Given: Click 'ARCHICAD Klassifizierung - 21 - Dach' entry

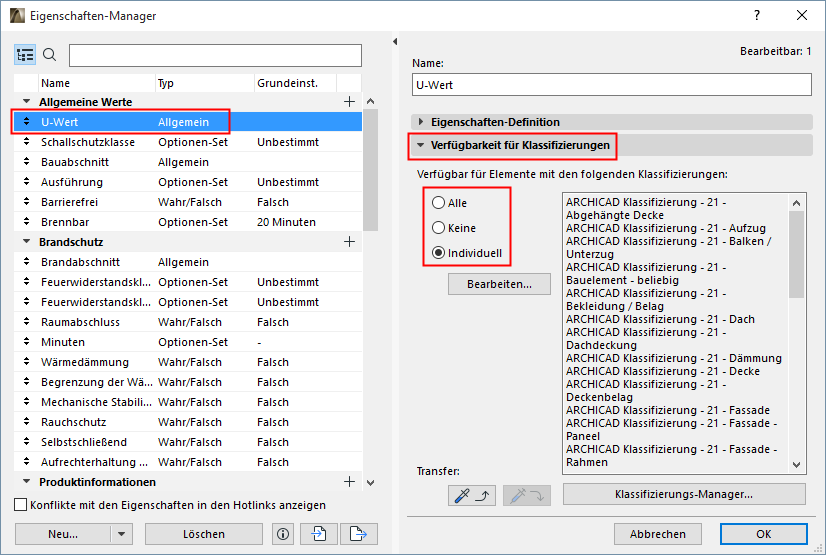Looking at the screenshot, I should point(660,319).
